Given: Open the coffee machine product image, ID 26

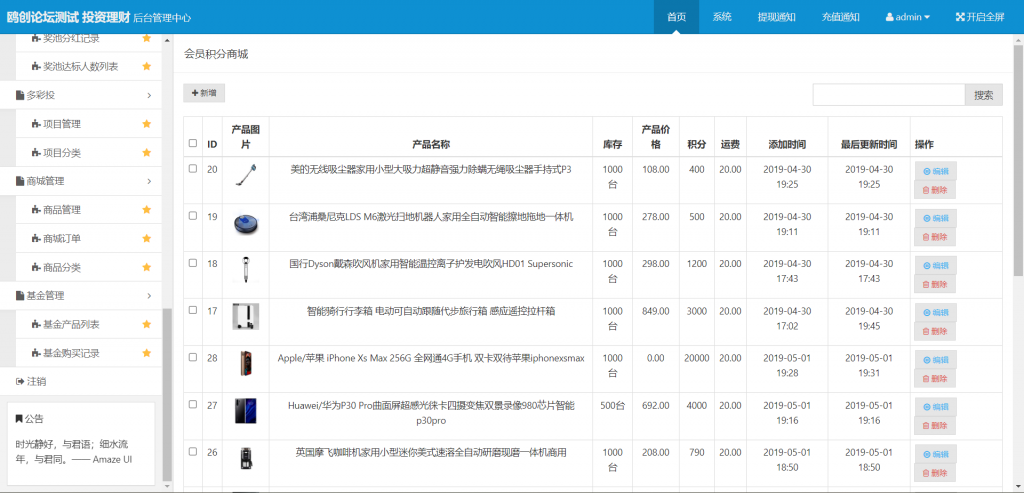Looking at the screenshot, I should click(x=246, y=458).
